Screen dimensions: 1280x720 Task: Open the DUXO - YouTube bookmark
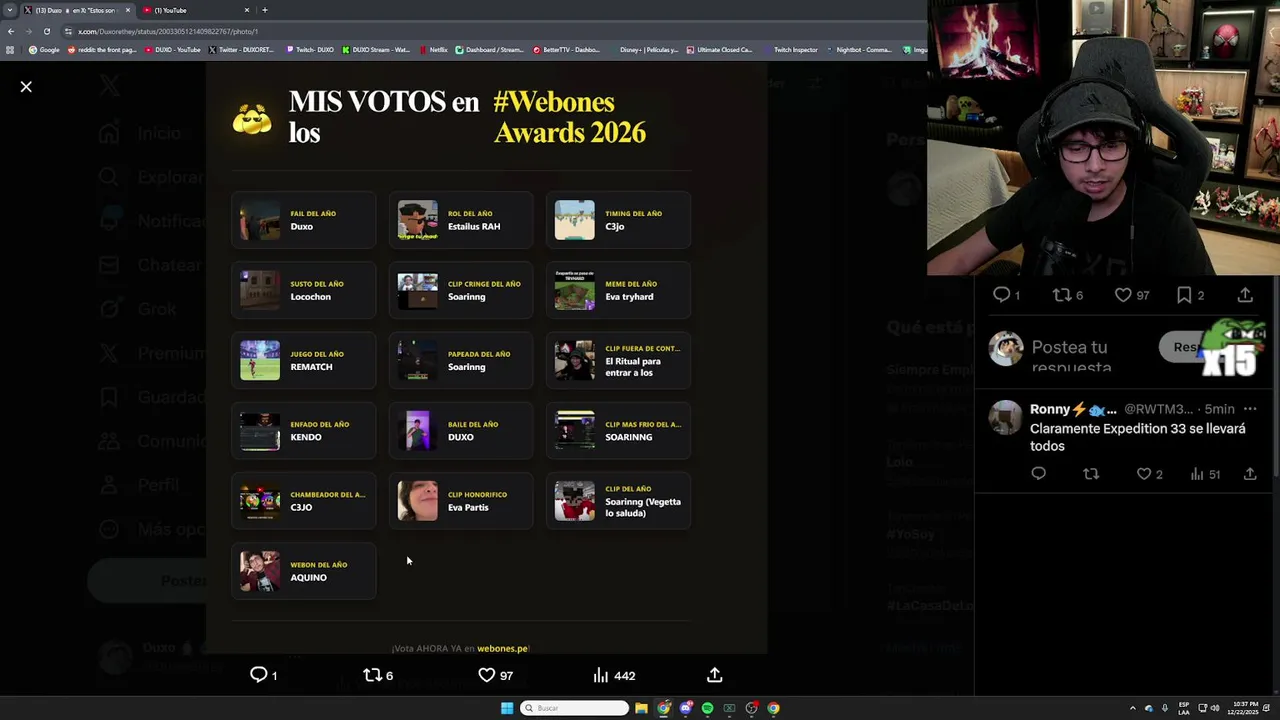click(x=173, y=50)
